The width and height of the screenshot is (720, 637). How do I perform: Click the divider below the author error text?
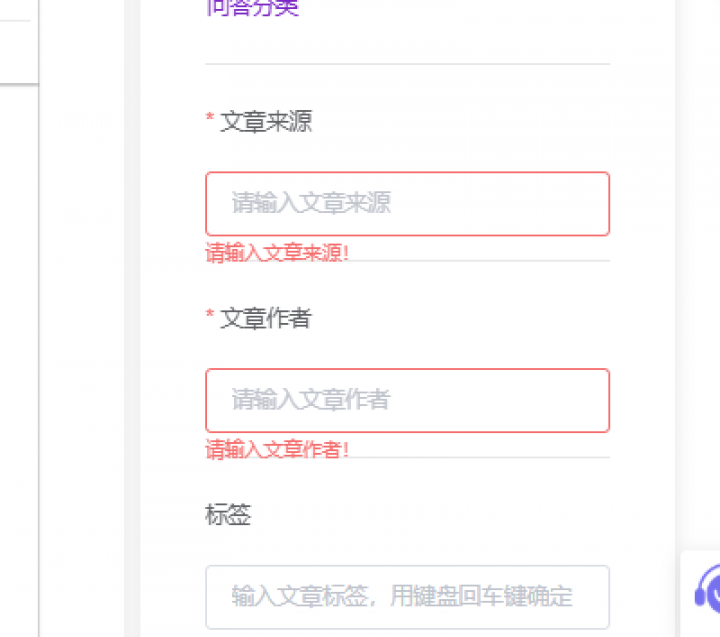pyautogui.click(x=480, y=457)
